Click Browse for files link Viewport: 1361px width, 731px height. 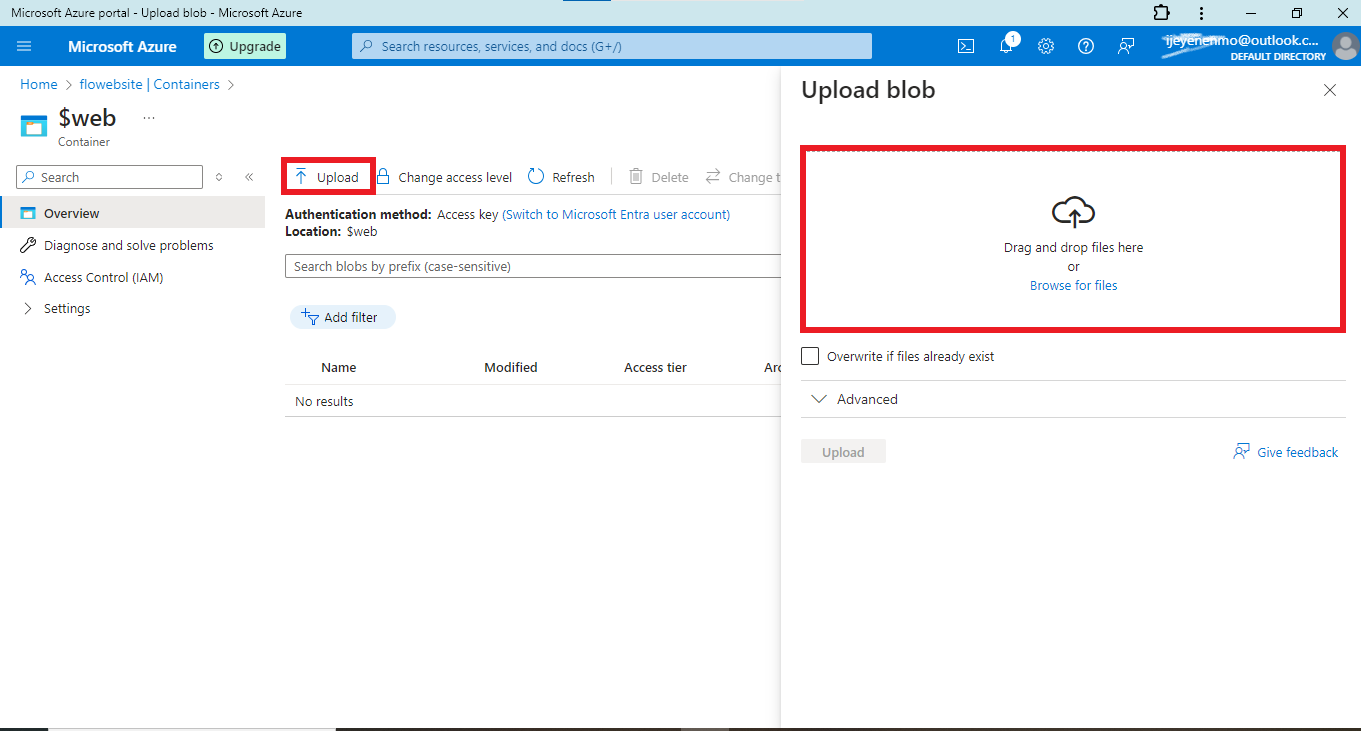[x=1074, y=285]
